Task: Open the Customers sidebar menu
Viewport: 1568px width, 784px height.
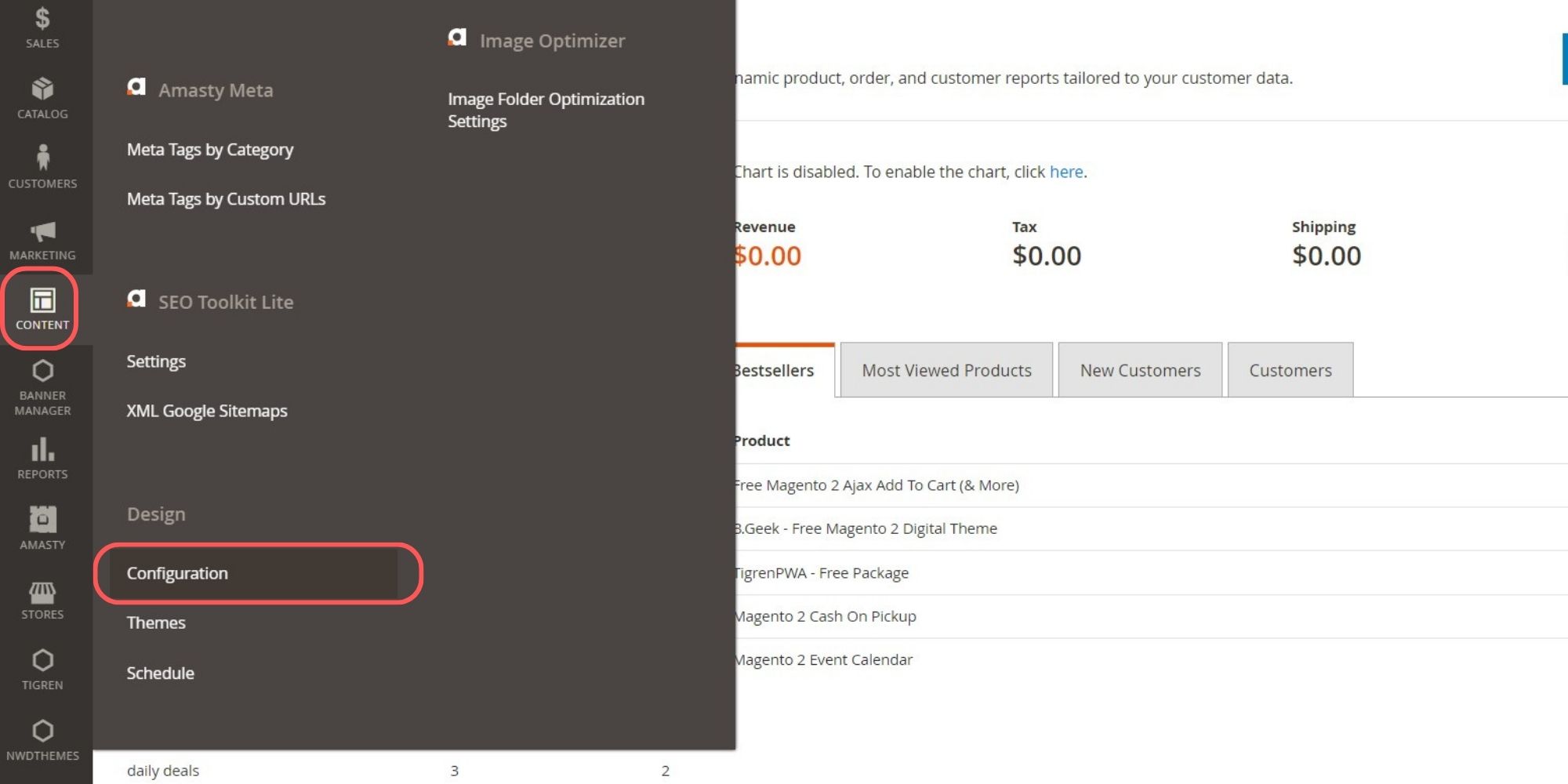Action: (x=42, y=168)
